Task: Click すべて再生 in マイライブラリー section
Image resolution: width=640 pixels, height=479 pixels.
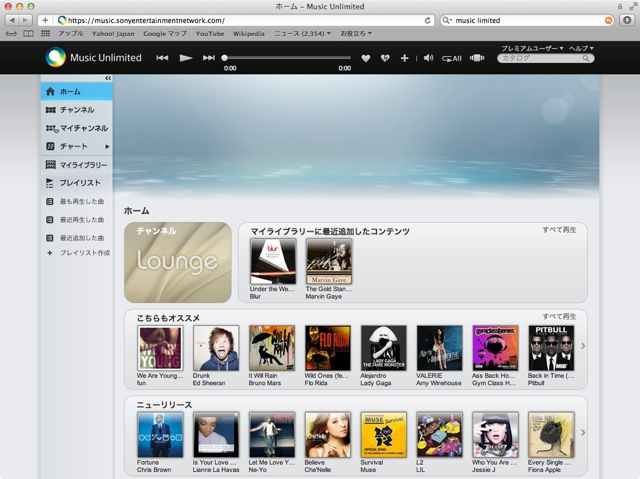Action: (559, 230)
